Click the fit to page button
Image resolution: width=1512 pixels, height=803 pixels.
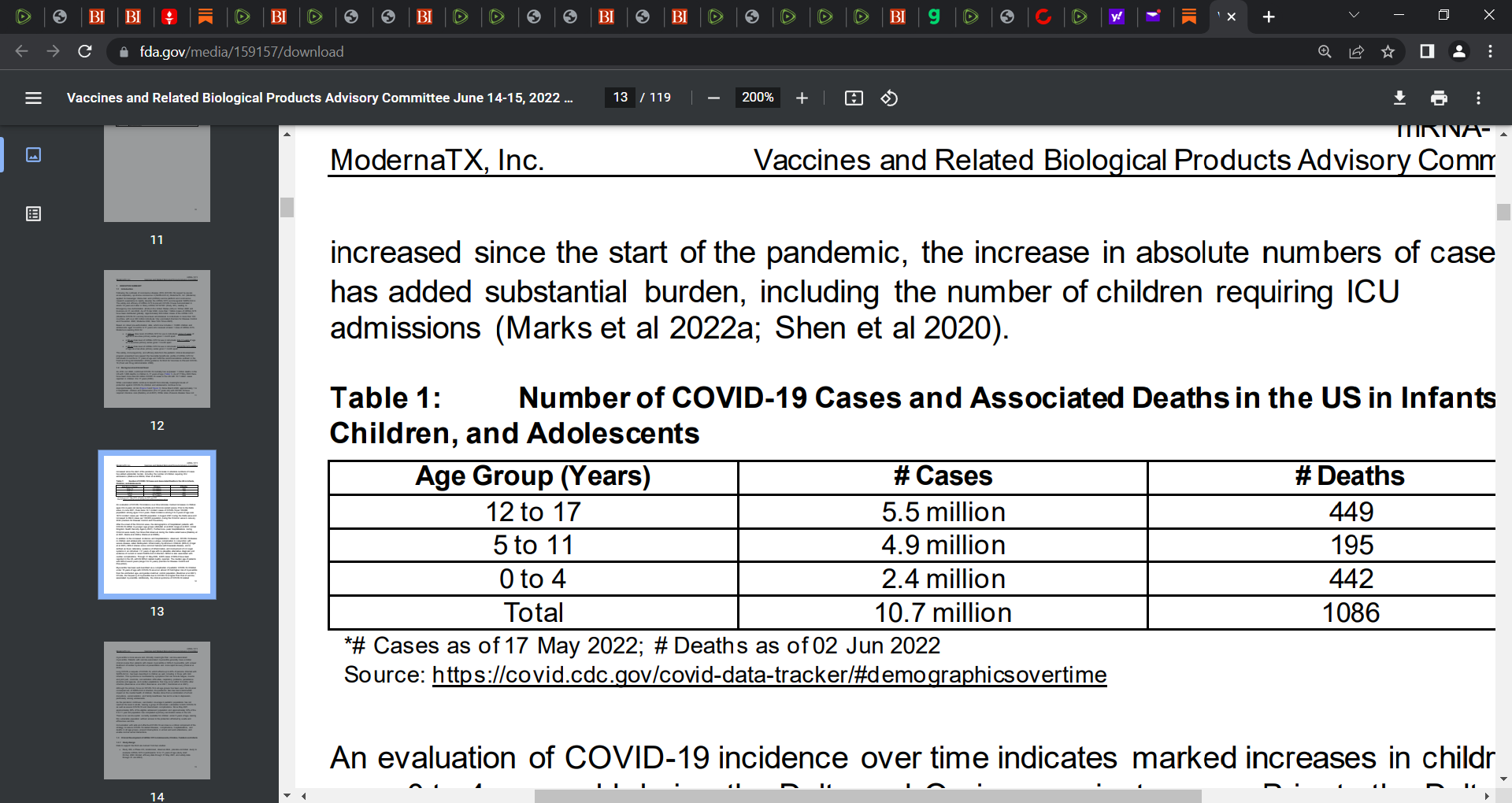[x=854, y=98]
